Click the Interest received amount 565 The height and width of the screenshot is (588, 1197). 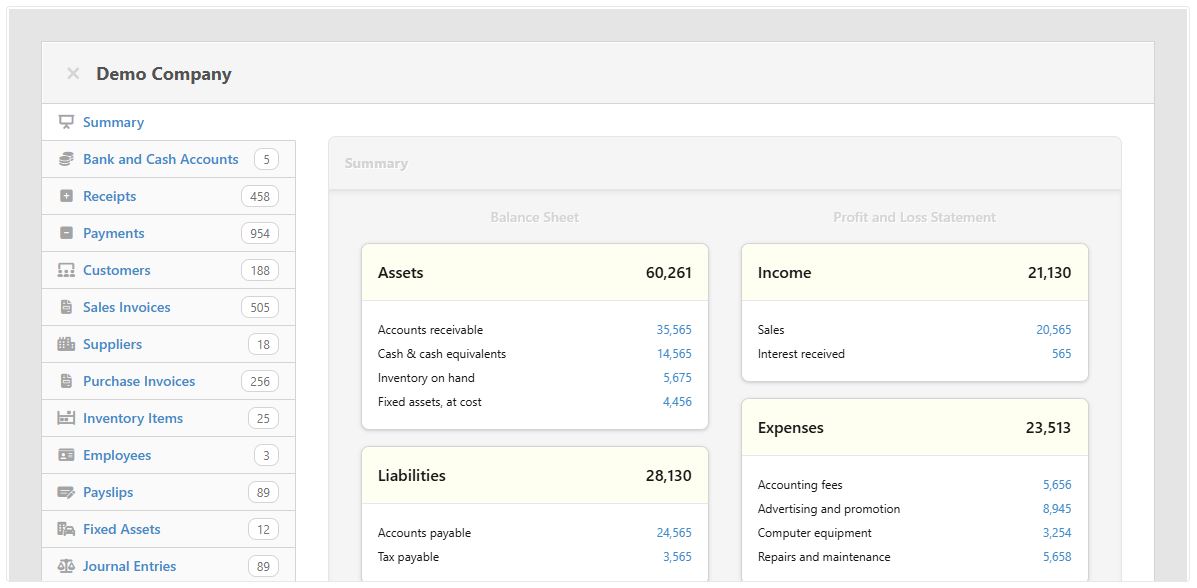coord(1062,353)
